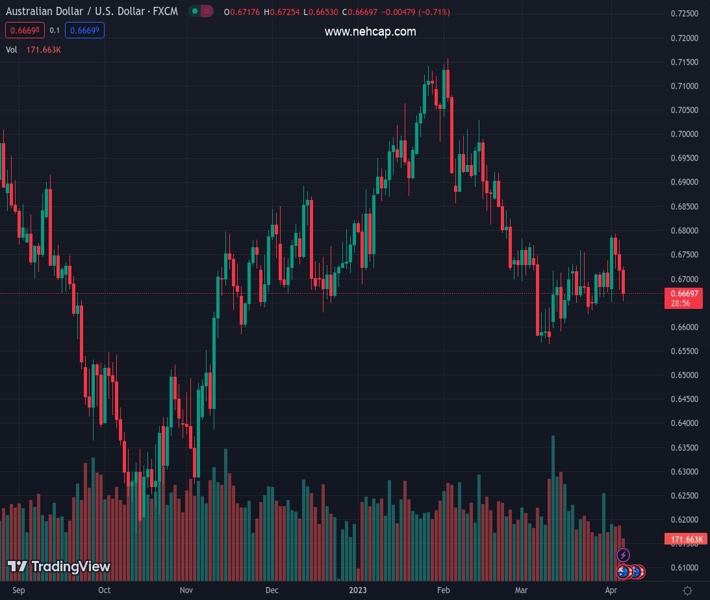The width and height of the screenshot is (710, 600).
Task: Click the Australian Dollar / U.S. Dollar symbol title
Action: [x=93, y=12]
